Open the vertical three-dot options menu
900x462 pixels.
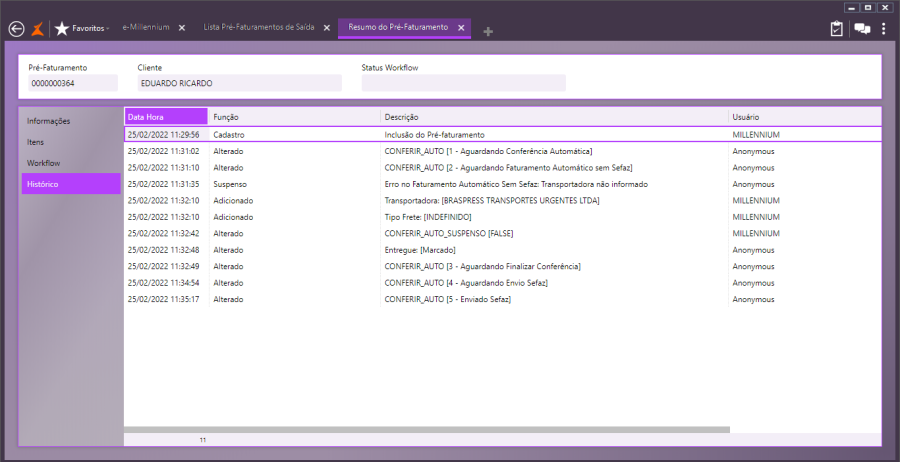[884, 29]
